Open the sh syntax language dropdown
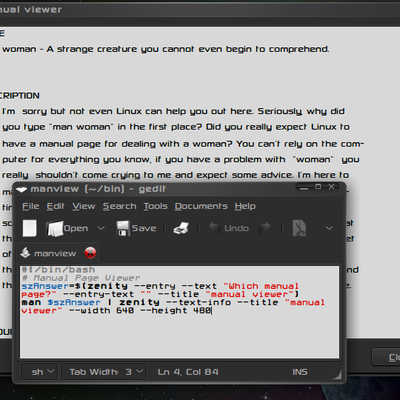This screenshot has height=400, width=400. [x=39, y=372]
